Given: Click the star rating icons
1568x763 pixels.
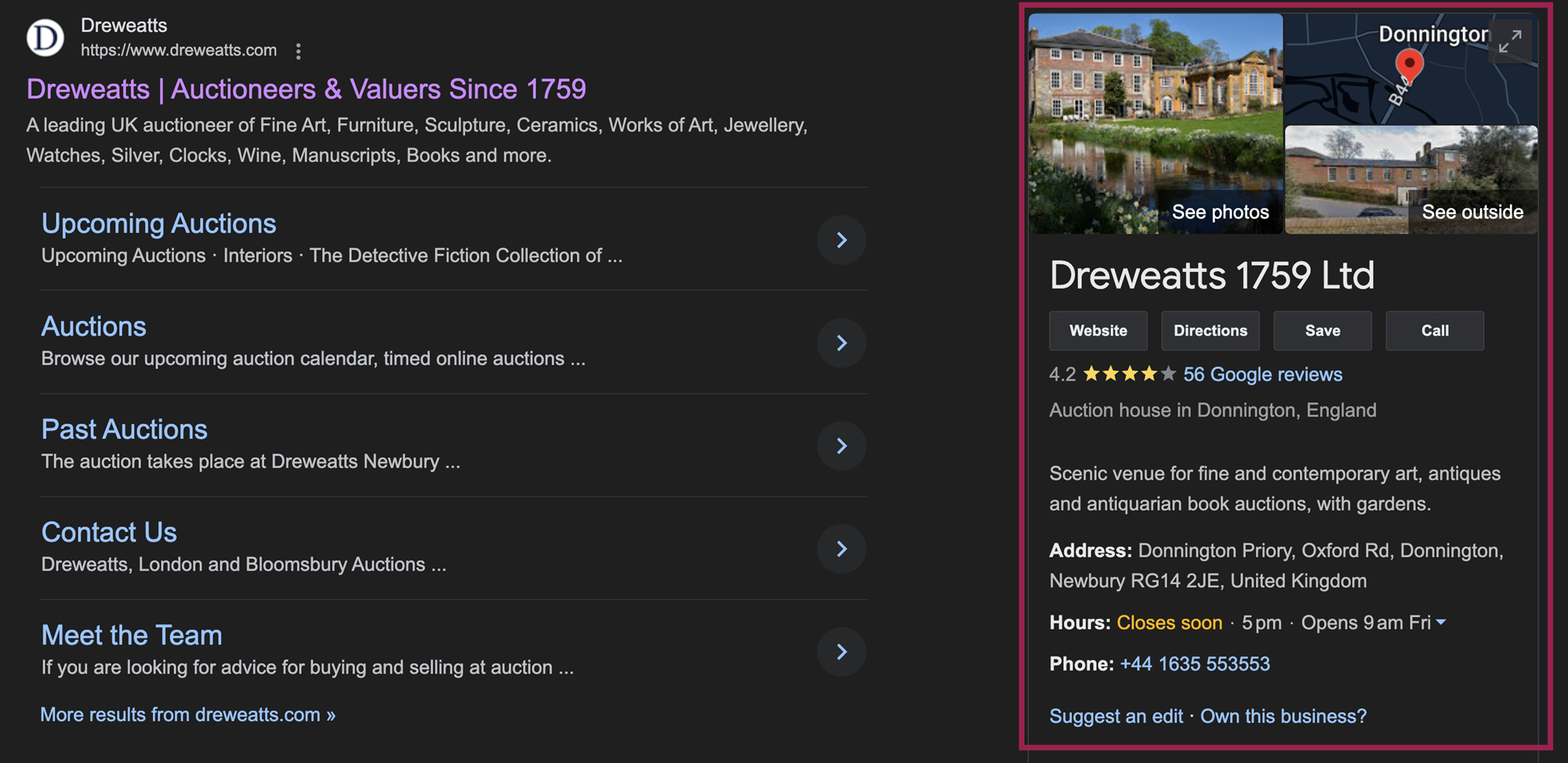Looking at the screenshot, I should pos(1129,374).
